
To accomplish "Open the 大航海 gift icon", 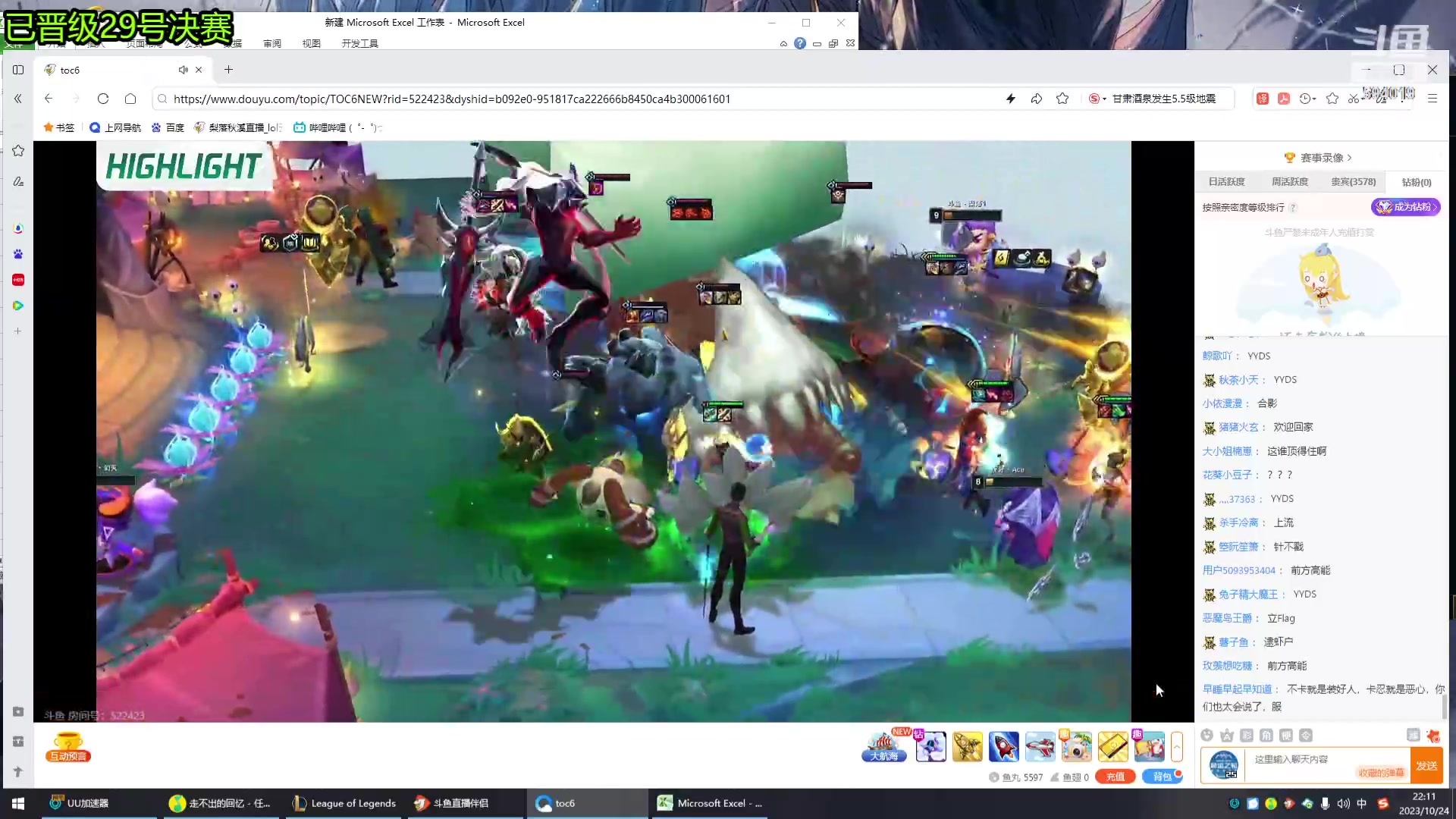I will coord(884,746).
